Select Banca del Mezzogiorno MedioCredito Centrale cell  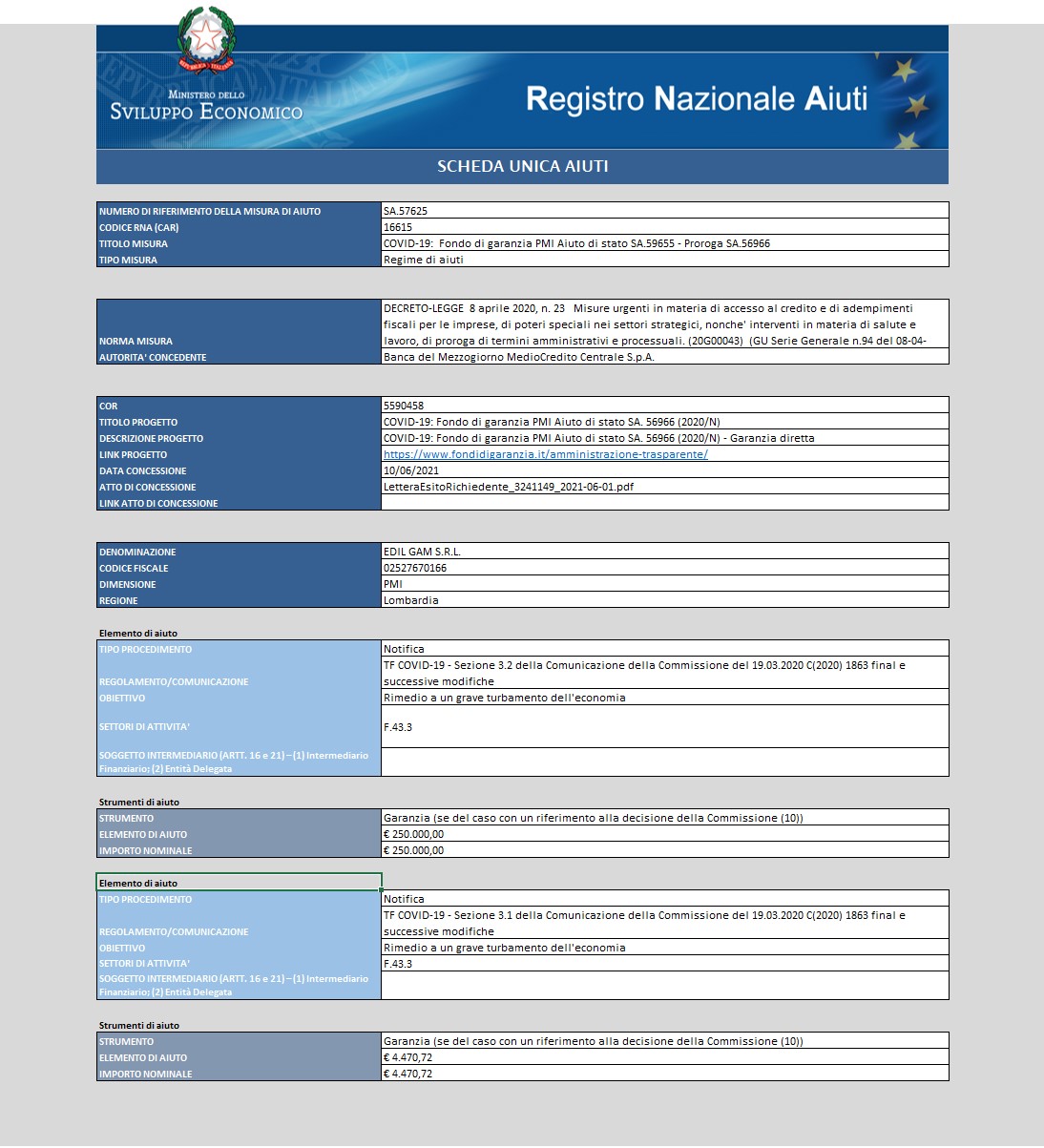pos(665,357)
